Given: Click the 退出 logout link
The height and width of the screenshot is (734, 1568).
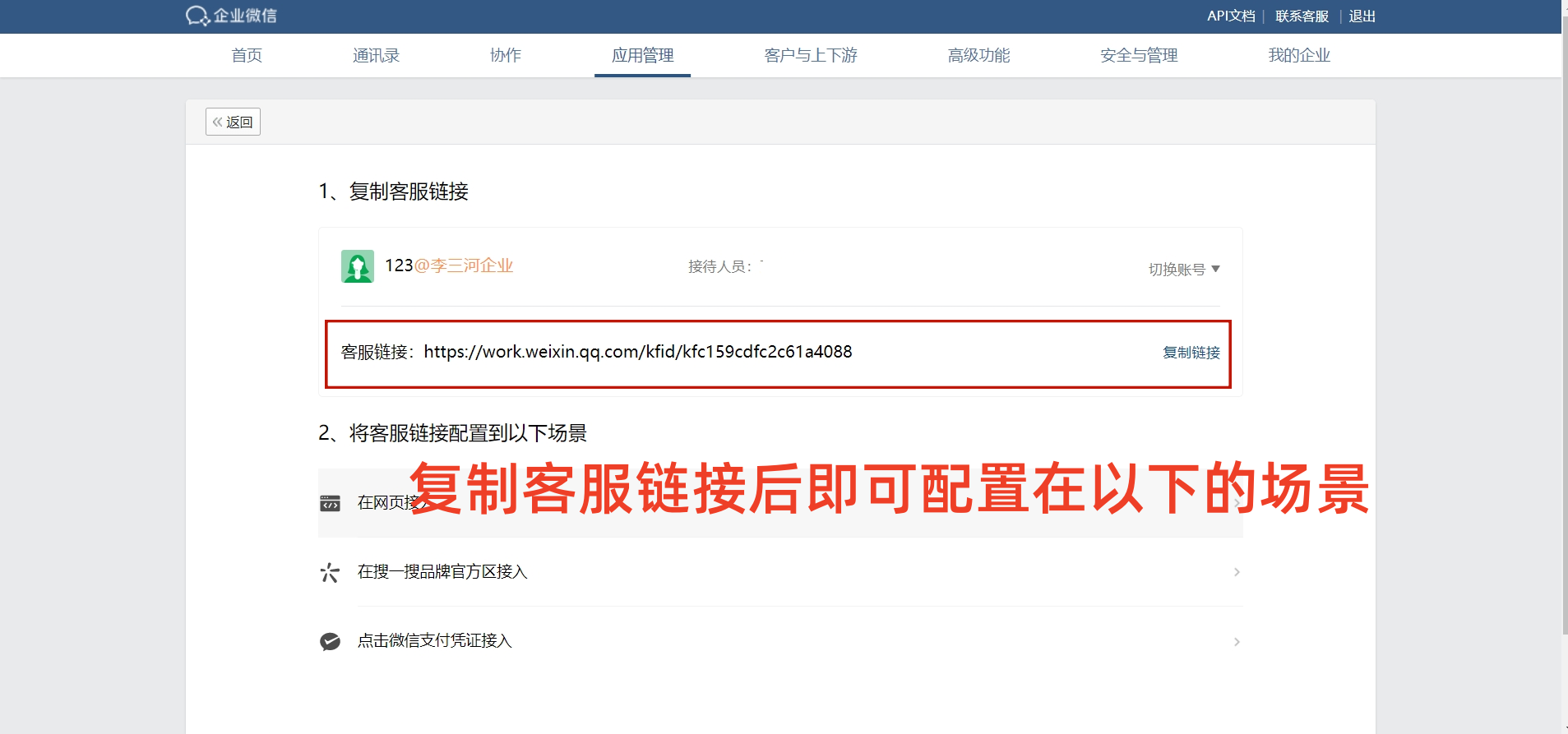Looking at the screenshot, I should click(1362, 16).
